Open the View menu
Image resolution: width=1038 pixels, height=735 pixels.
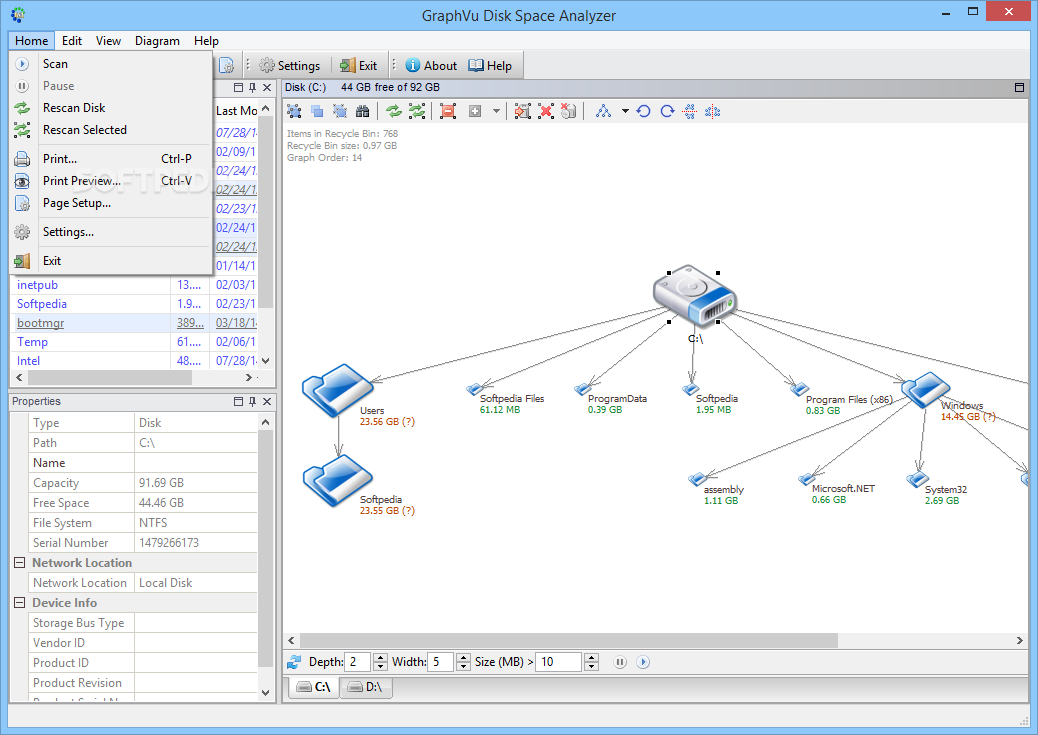point(108,41)
